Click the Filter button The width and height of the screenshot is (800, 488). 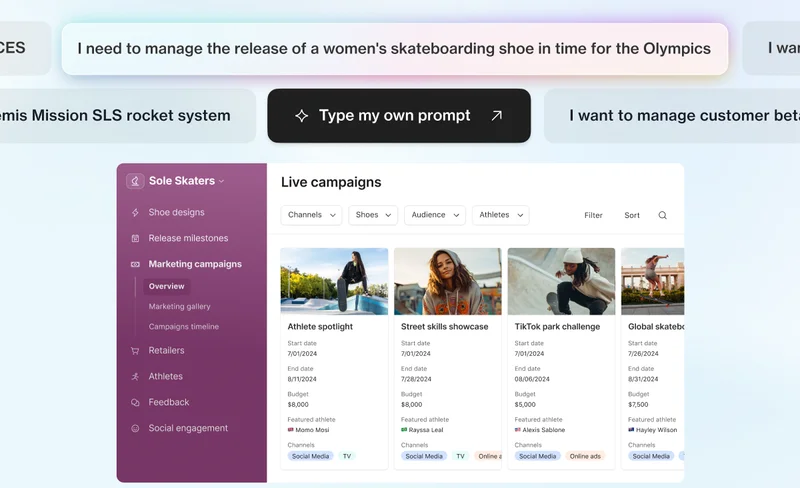point(593,215)
